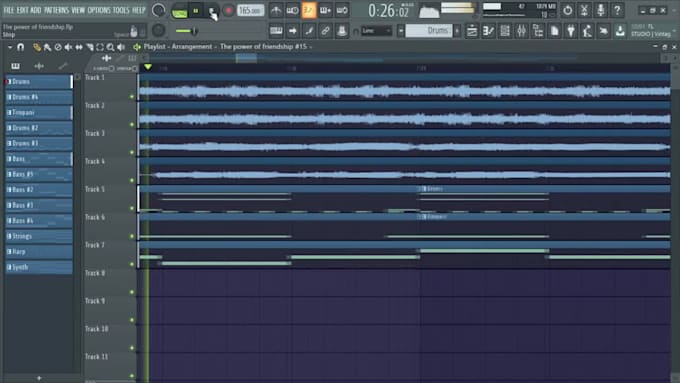680x383 pixels.
Task: Open the TOOLS menu
Action: pyautogui.click(x=121, y=10)
